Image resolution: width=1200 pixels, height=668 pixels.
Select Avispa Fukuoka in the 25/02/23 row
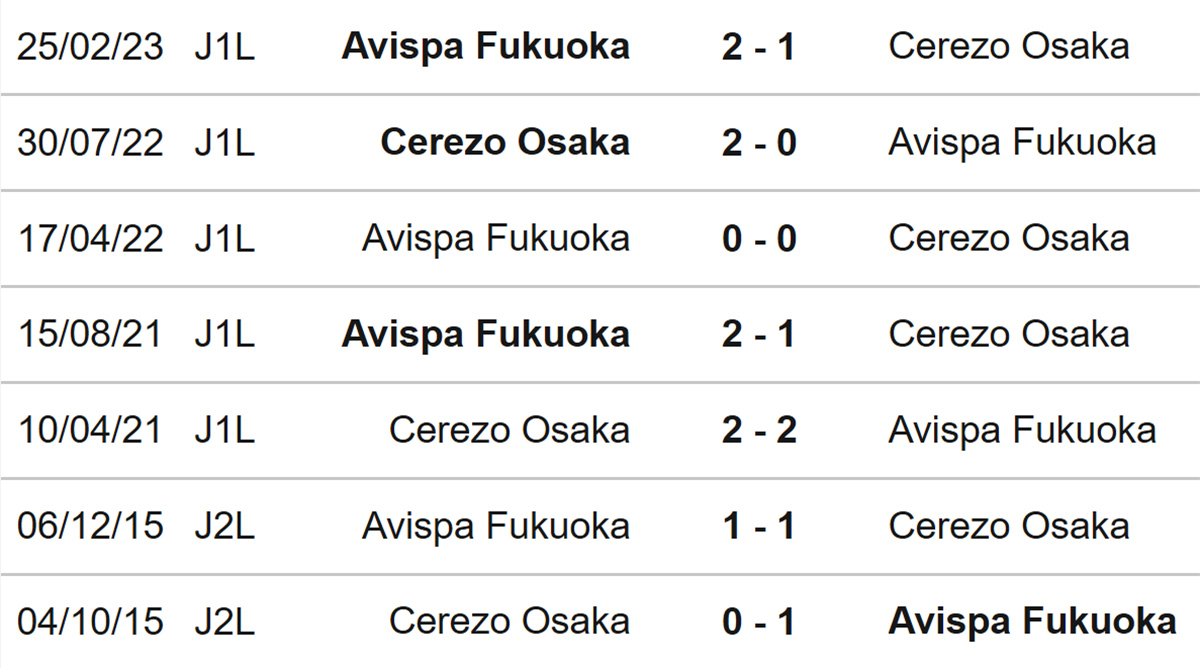pos(486,46)
